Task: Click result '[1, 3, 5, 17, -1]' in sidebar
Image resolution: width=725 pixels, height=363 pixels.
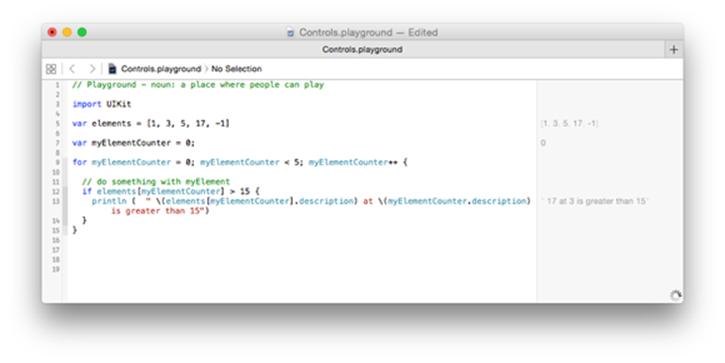Action: 569,123
